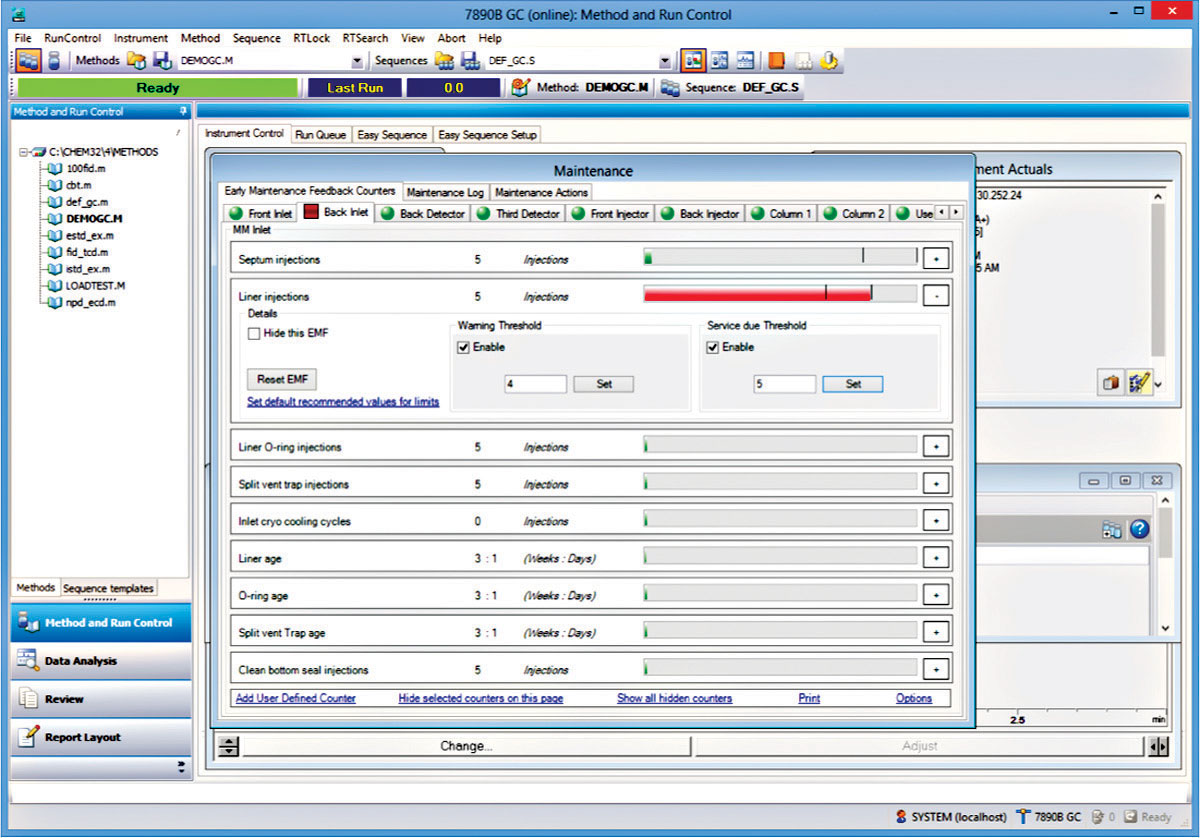Expand the Inlet cryo cooling cycles details
Image resolution: width=1200 pixels, height=838 pixels.
coord(936,521)
